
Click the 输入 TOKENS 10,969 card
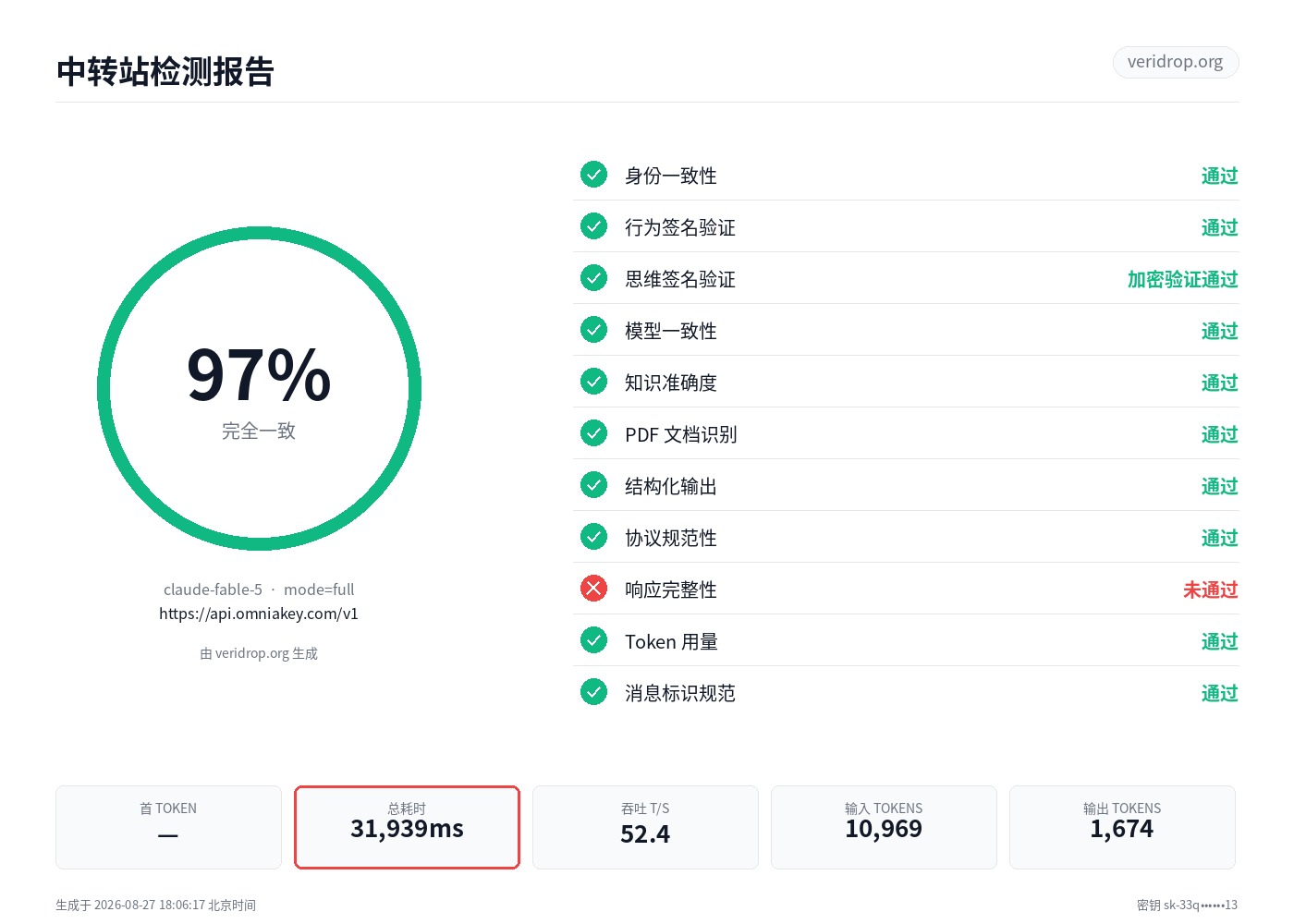[x=884, y=827]
